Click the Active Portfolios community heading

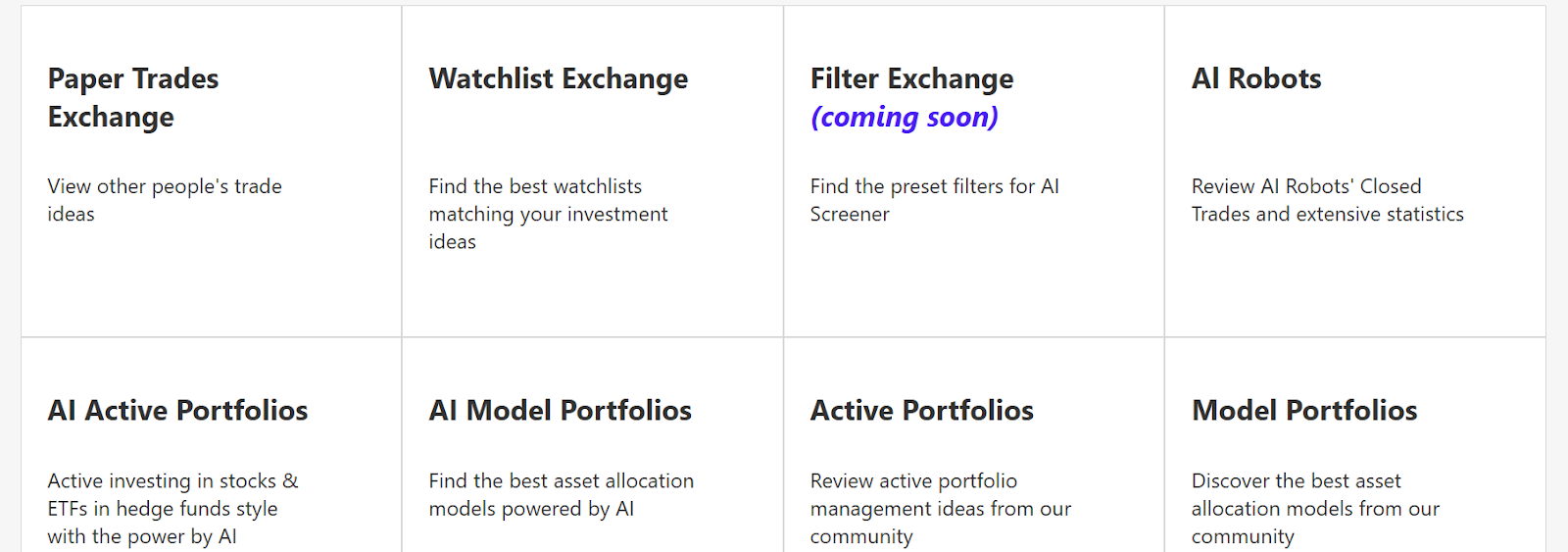(921, 410)
